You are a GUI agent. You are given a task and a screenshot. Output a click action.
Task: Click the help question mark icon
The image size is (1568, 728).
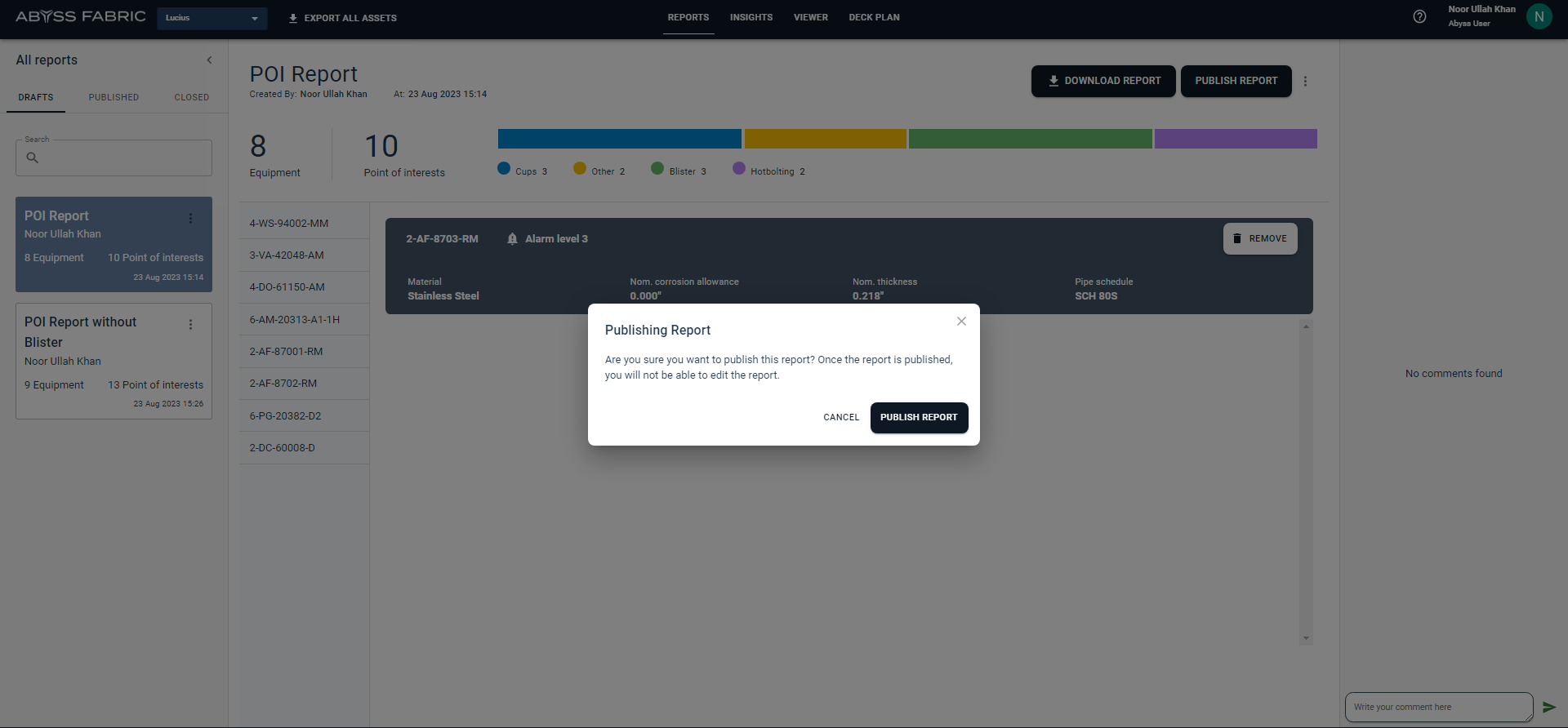click(x=1419, y=17)
